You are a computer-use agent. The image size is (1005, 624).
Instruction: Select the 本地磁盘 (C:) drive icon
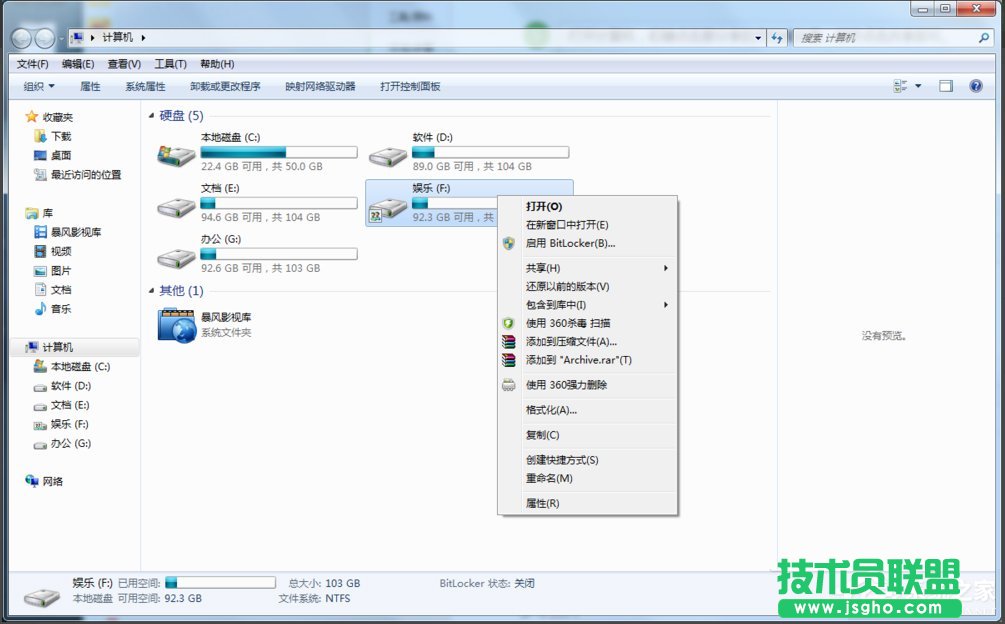175,152
